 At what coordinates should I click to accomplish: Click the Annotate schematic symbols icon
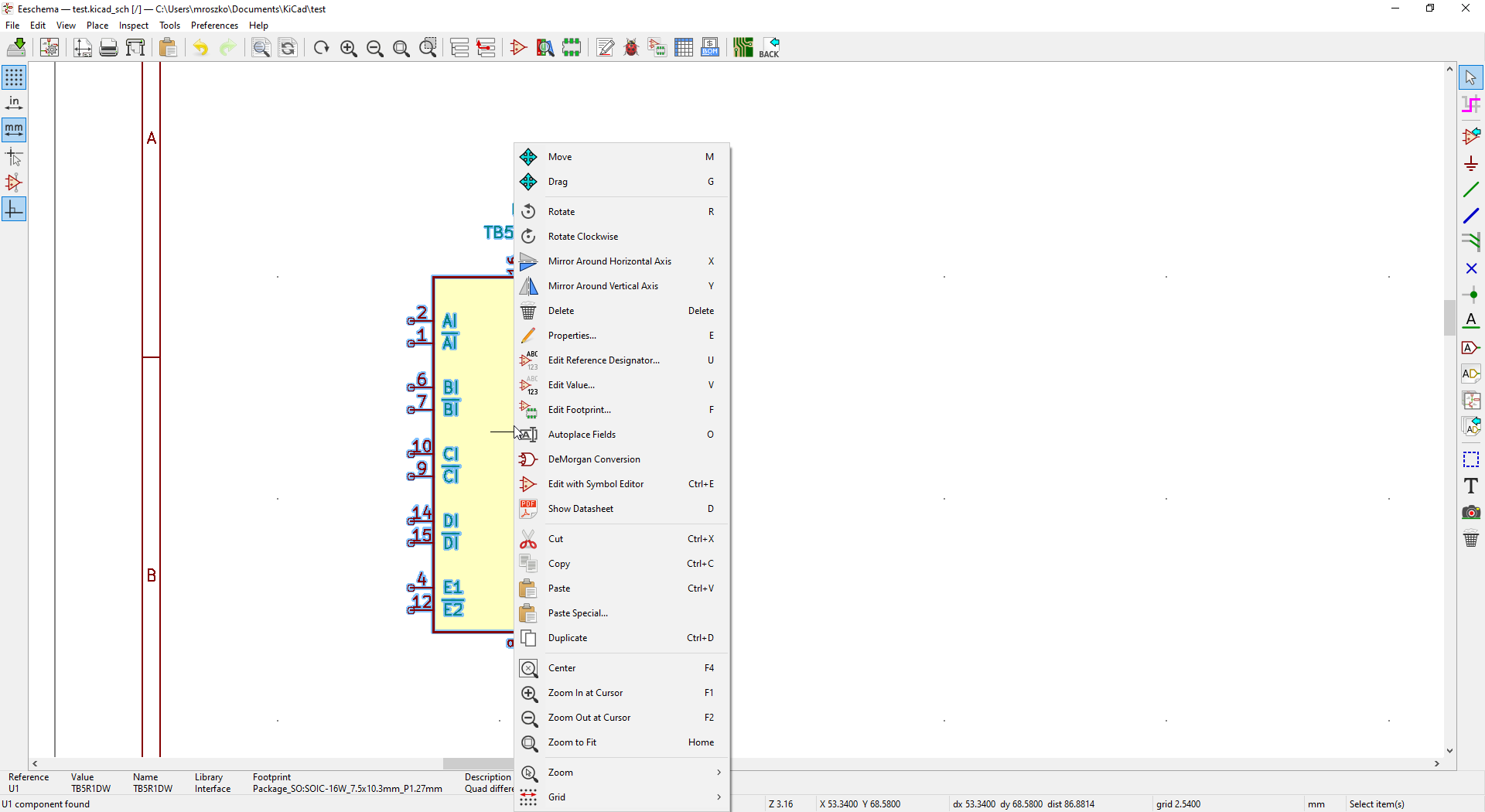point(606,48)
